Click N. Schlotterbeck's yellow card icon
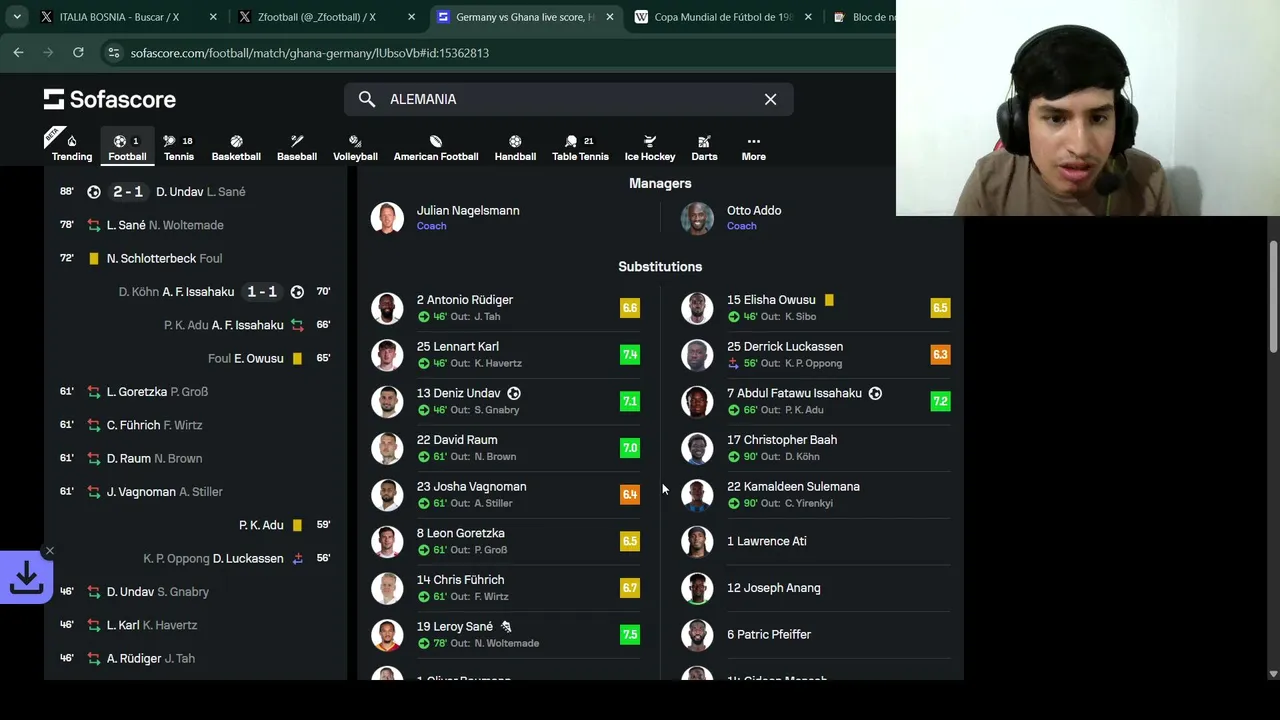 pyautogui.click(x=94, y=258)
